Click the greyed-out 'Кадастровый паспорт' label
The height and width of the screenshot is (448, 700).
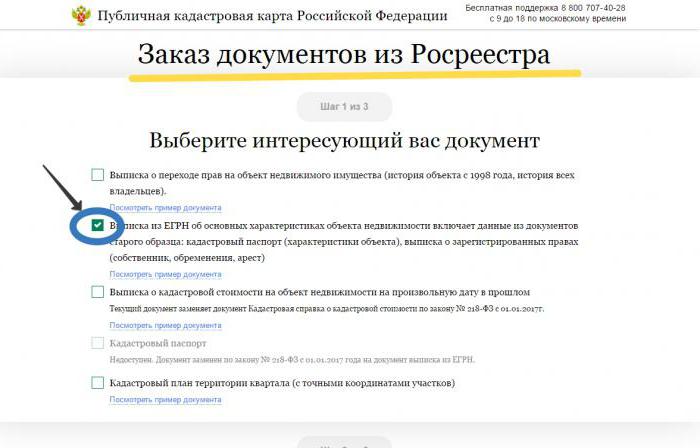pyautogui.click(x=158, y=343)
